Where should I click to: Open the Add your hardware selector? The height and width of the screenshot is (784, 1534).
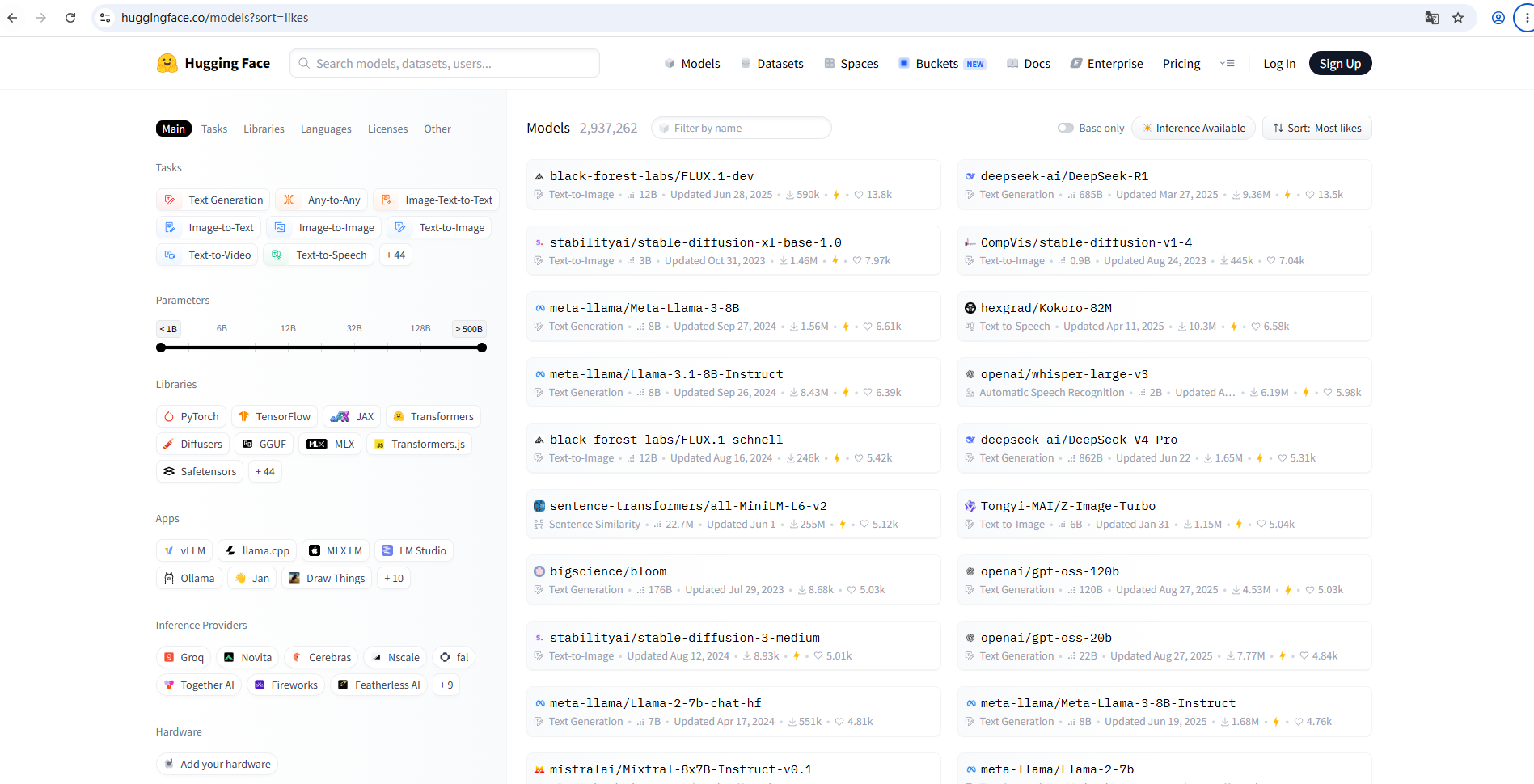pyautogui.click(x=217, y=764)
